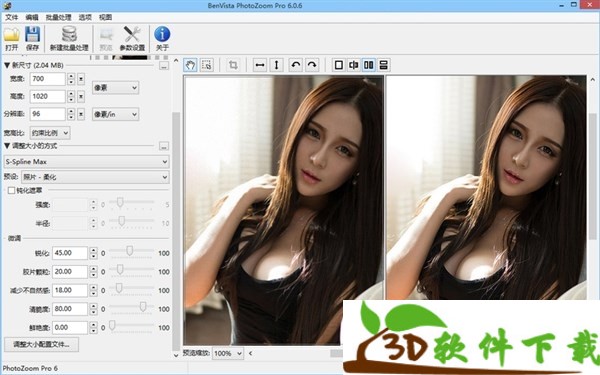The image size is (600, 375).
Task: Rotate the image counterclockwise
Action: coord(295,65)
